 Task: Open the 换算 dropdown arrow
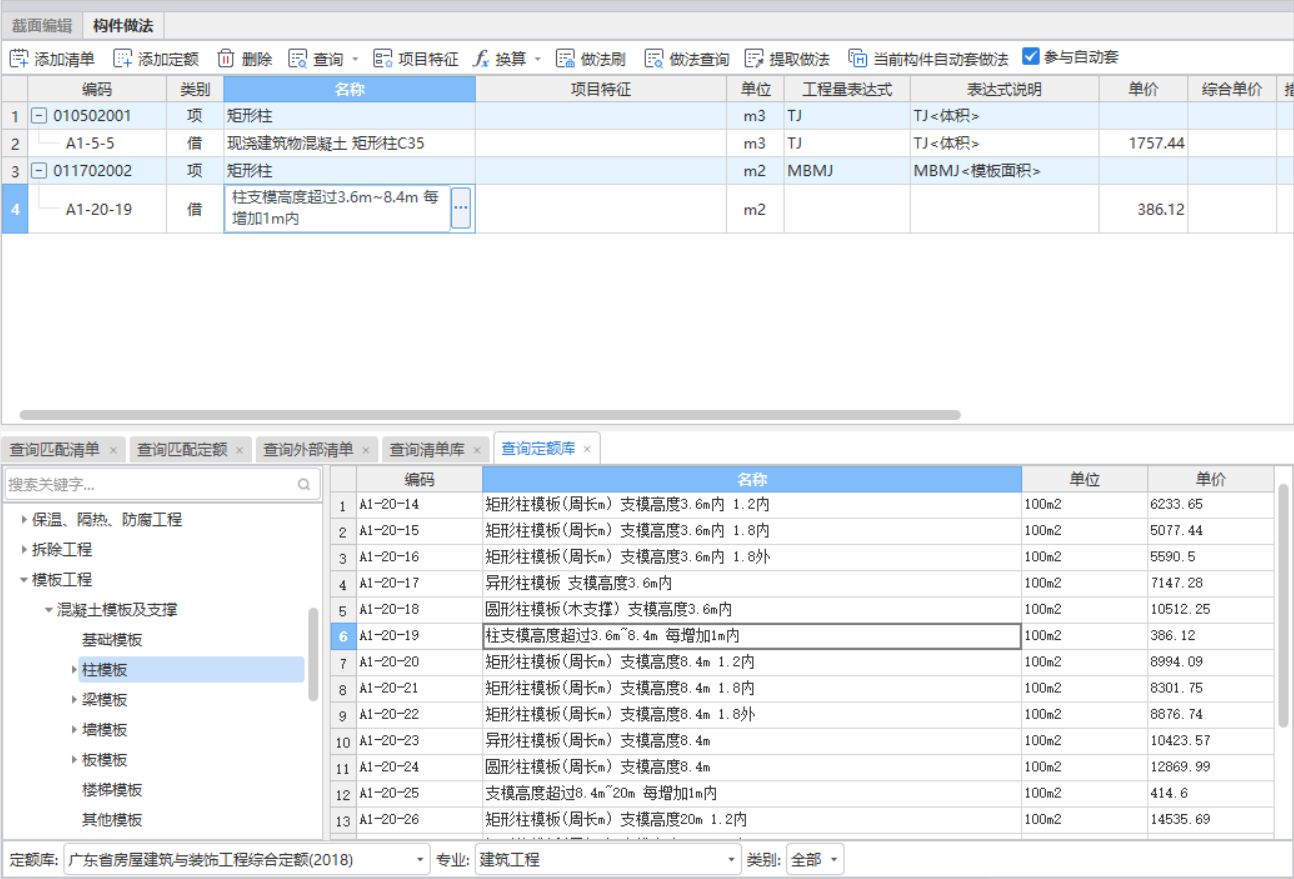tap(537, 59)
